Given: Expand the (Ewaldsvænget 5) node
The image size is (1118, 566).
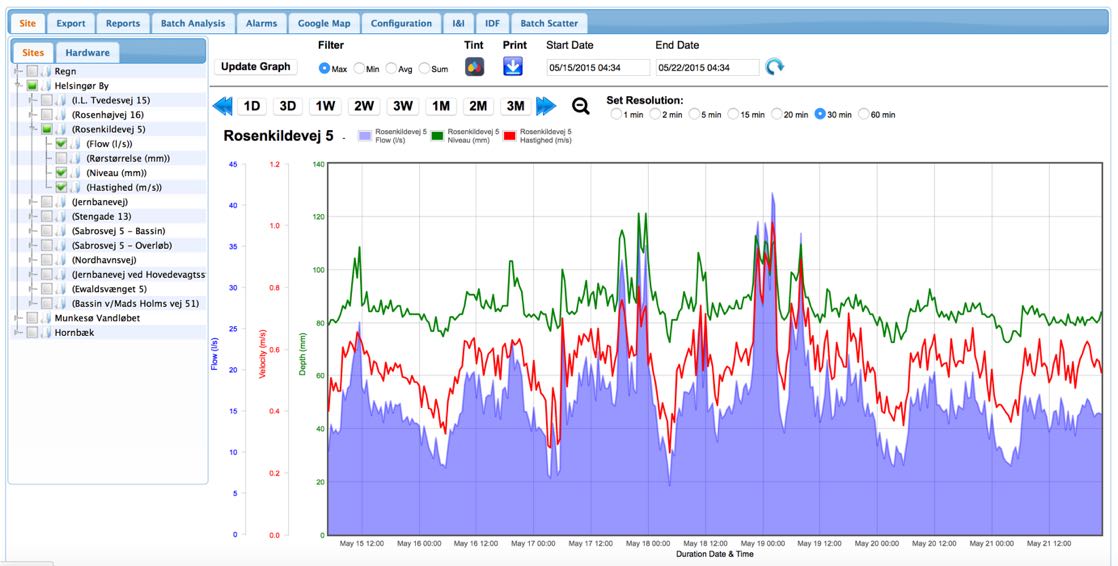Looking at the screenshot, I should [x=32, y=289].
